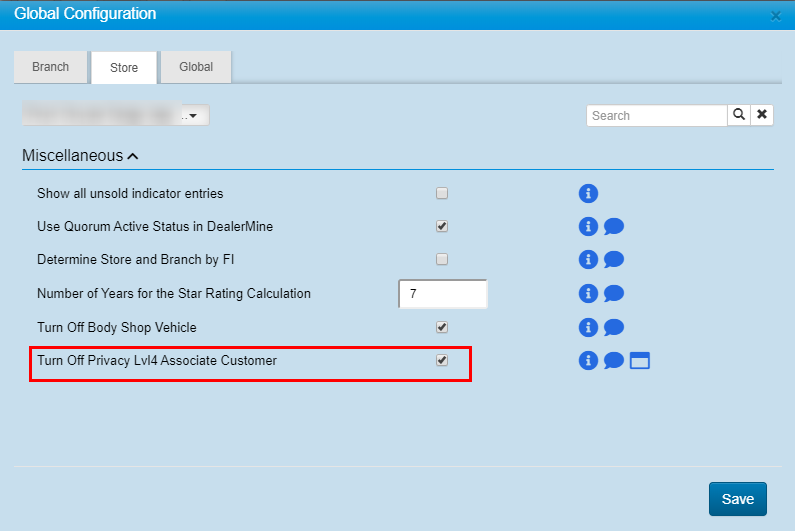Open comment icon for Privacy Lvl4 Associate Customer
Screen dimensions: 795x531
tap(614, 360)
